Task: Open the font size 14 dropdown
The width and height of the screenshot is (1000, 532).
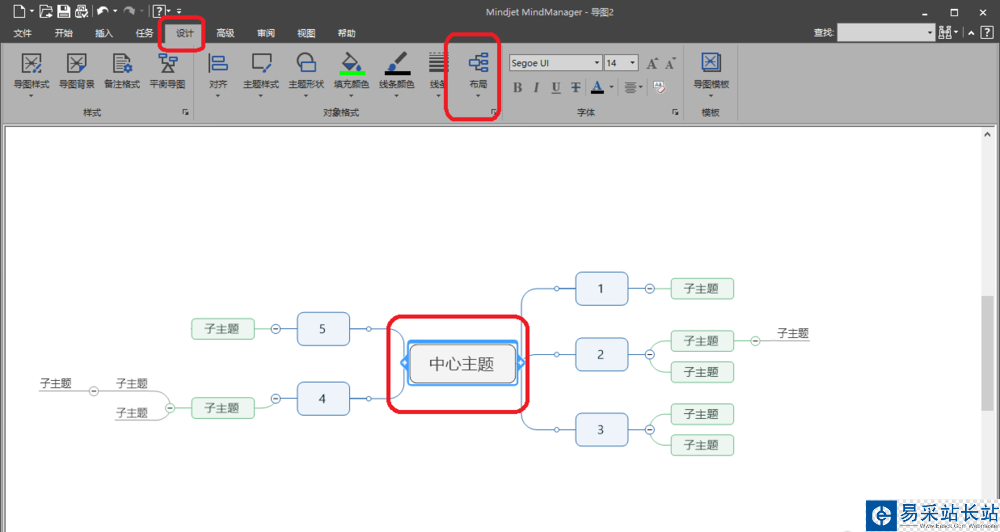Action: [x=633, y=63]
